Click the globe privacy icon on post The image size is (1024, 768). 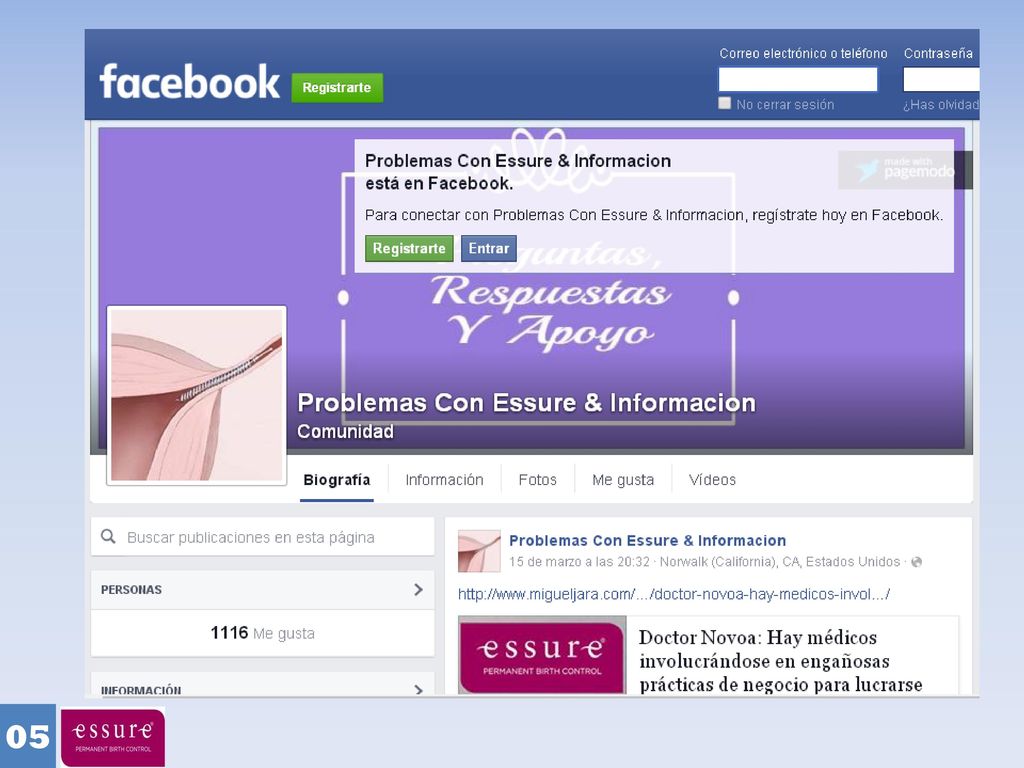pos(917,562)
